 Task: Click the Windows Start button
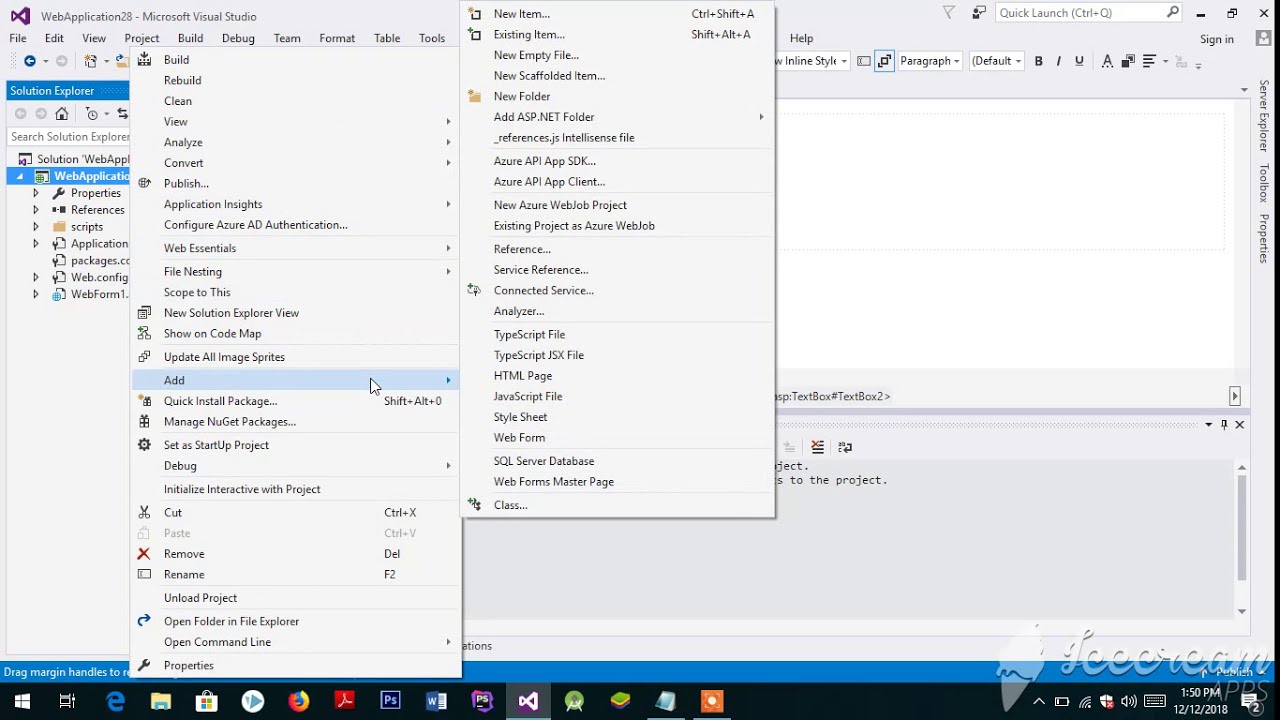click(x=22, y=701)
